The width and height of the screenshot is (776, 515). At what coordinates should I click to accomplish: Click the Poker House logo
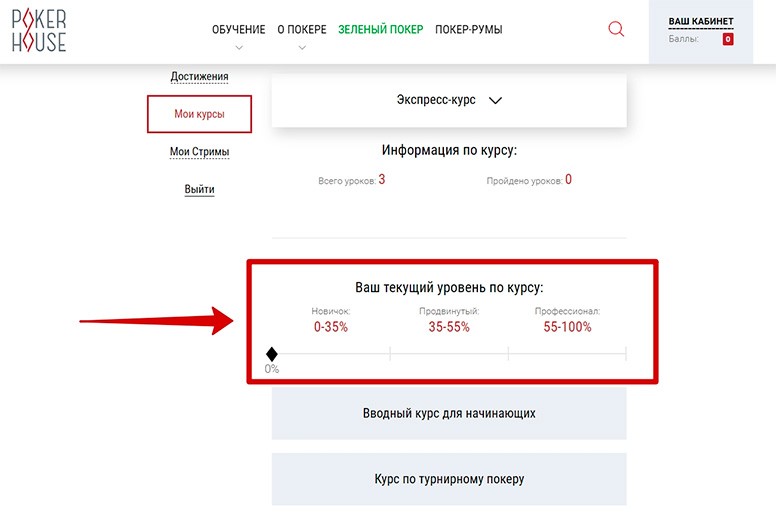click(x=39, y=29)
